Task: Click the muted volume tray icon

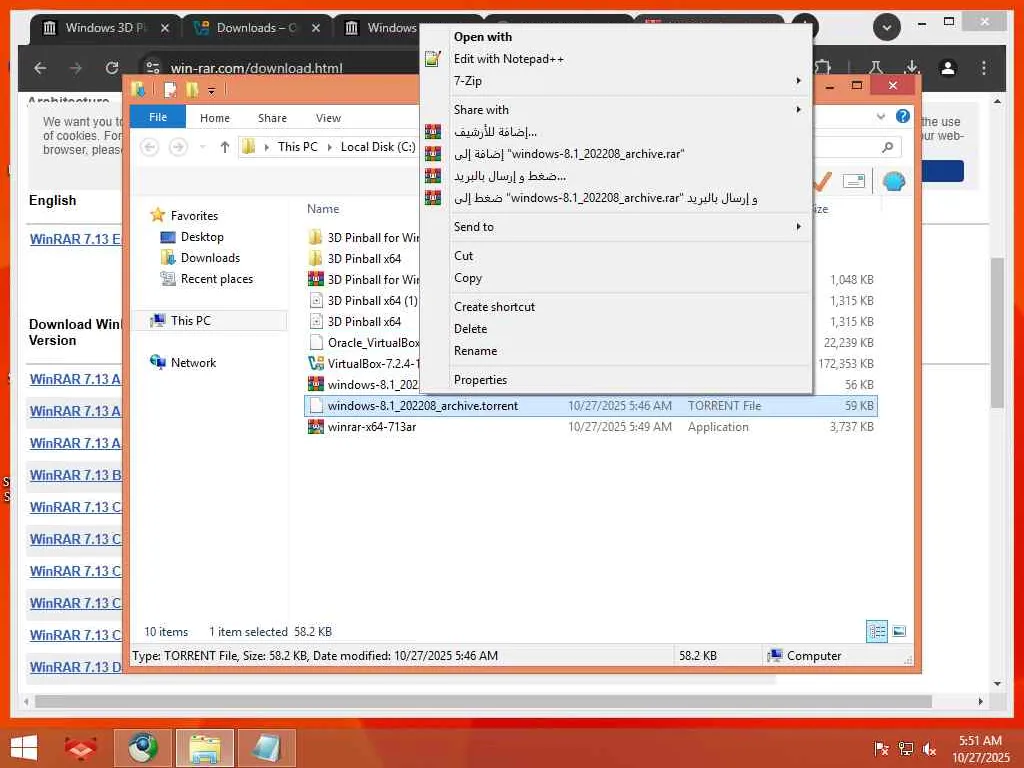Action: pos(929,749)
